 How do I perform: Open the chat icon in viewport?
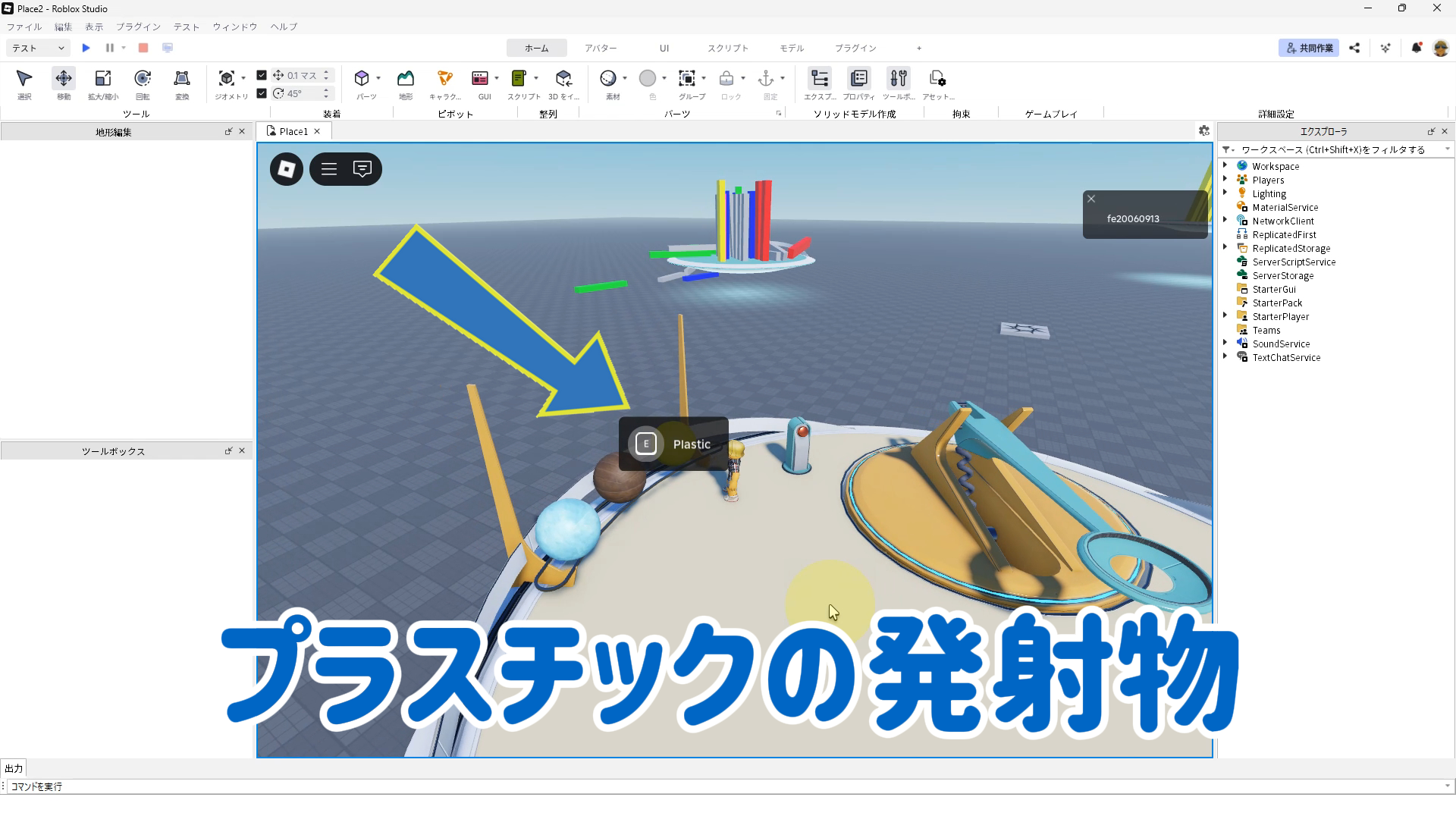[362, 169]
